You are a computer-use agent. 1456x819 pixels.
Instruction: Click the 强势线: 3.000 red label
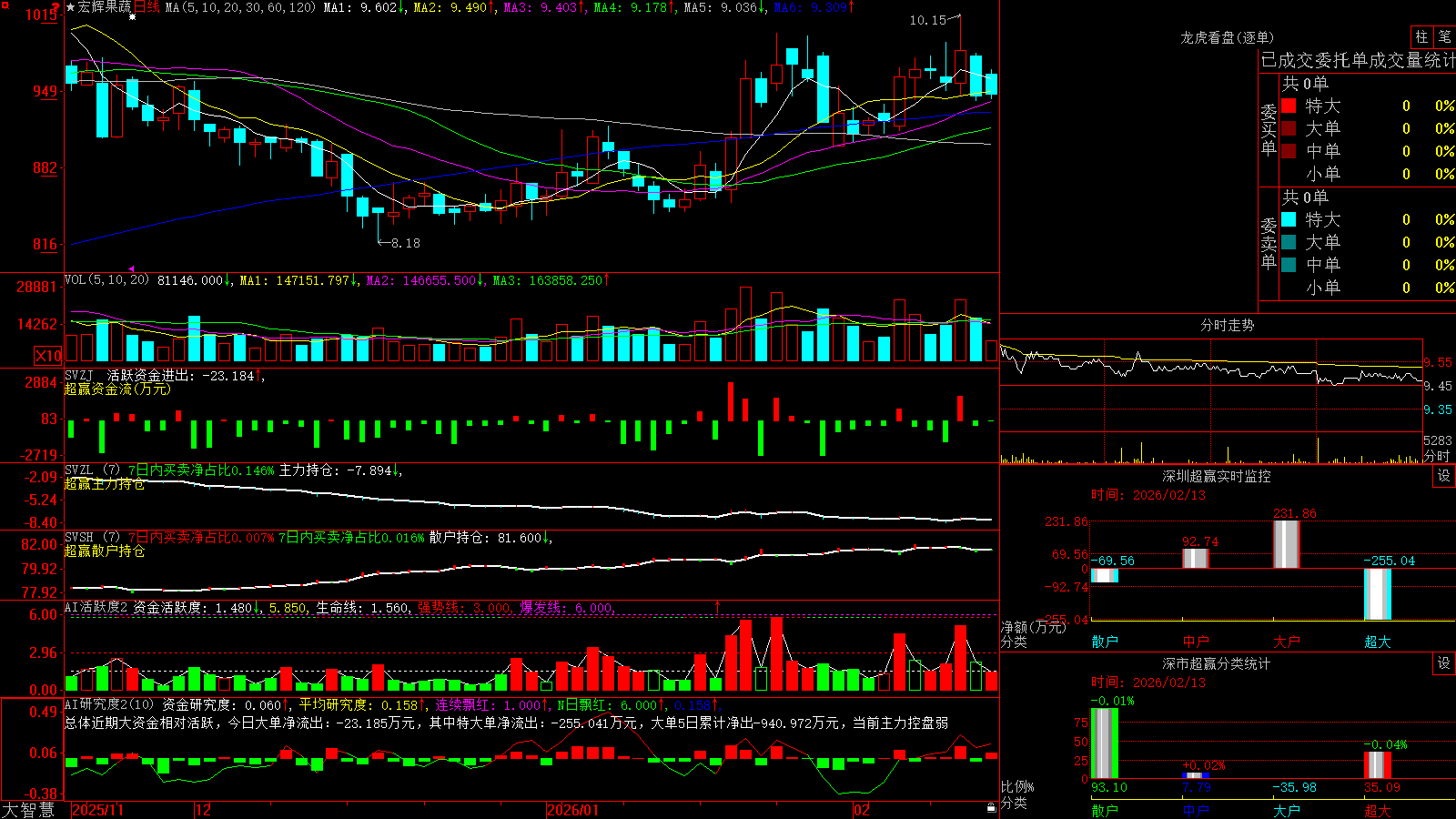point(465,607)
